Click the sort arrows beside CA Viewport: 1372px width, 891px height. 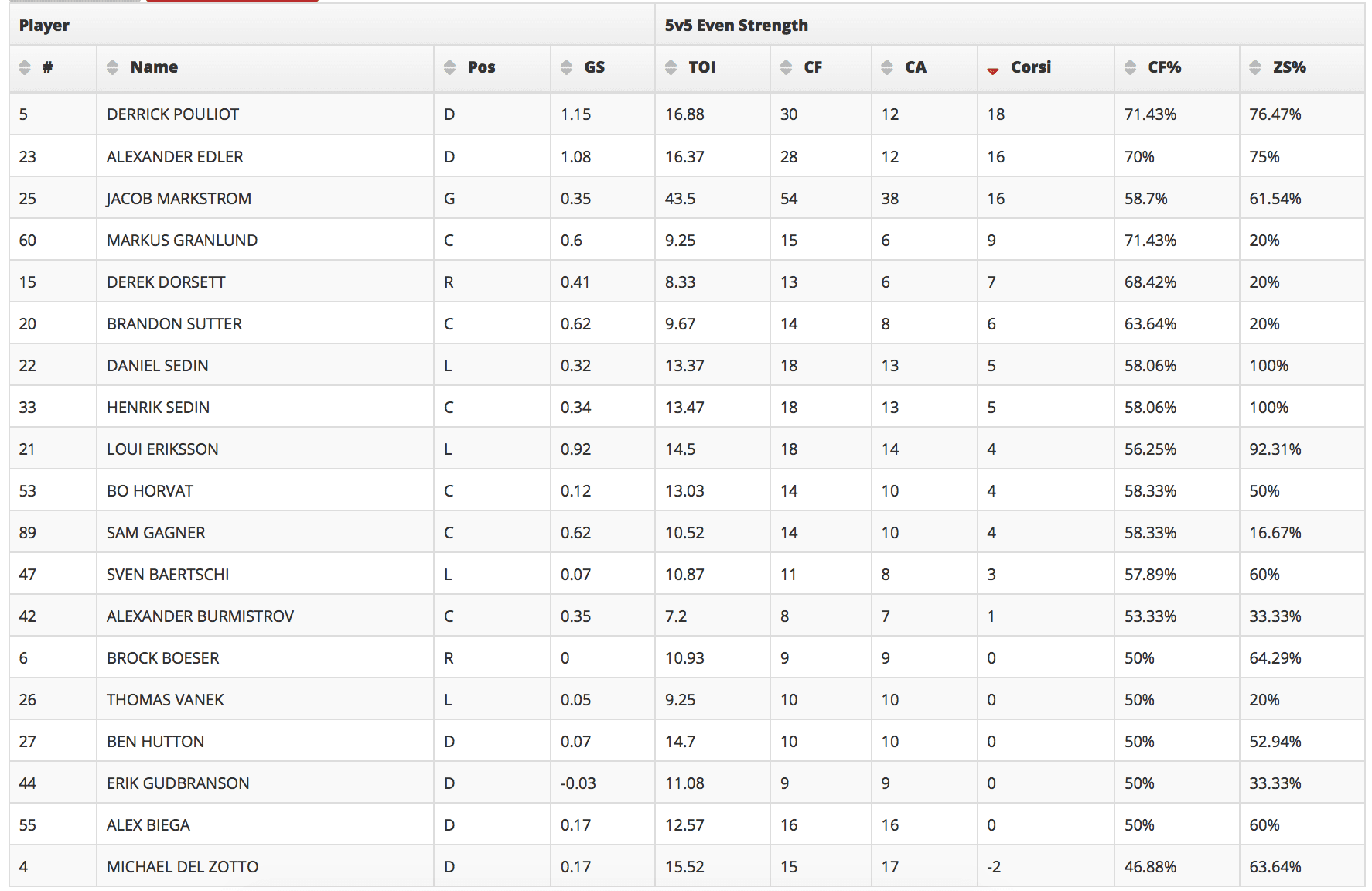pos(887,67)
